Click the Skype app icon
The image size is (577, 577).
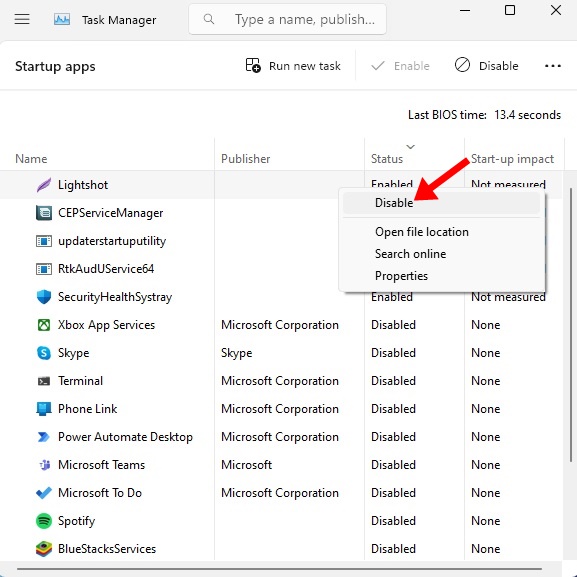click(44, 353)
